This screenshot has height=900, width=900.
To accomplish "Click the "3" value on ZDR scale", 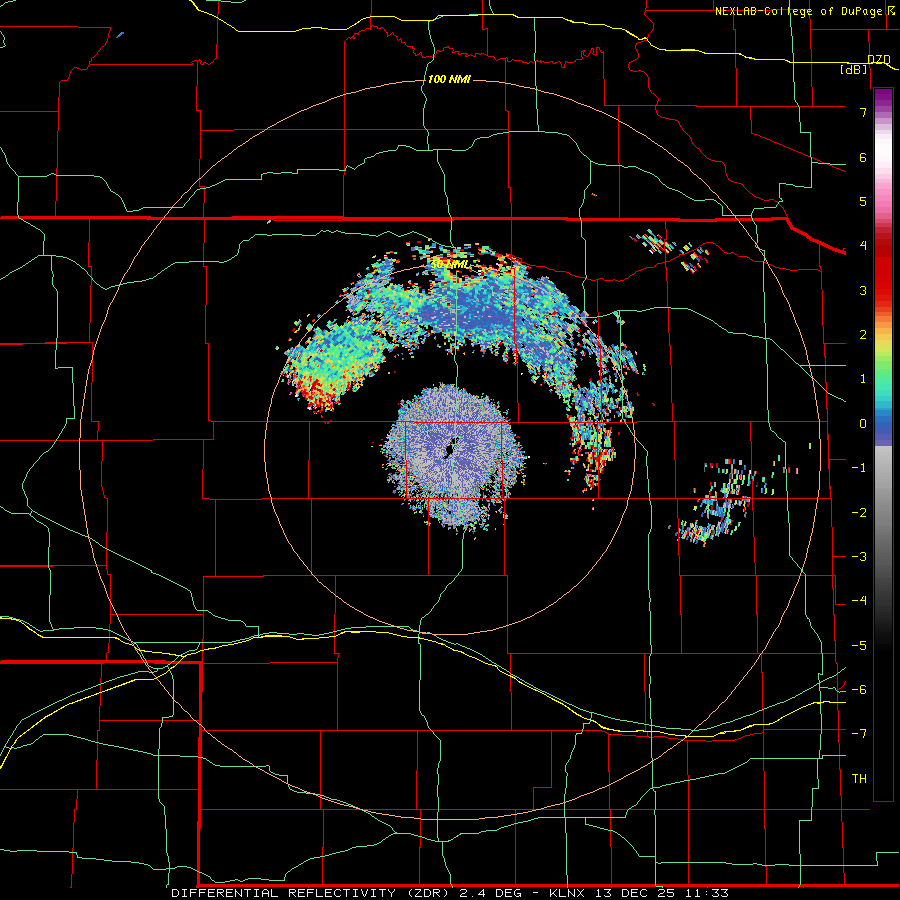I will tap(863, 290).
